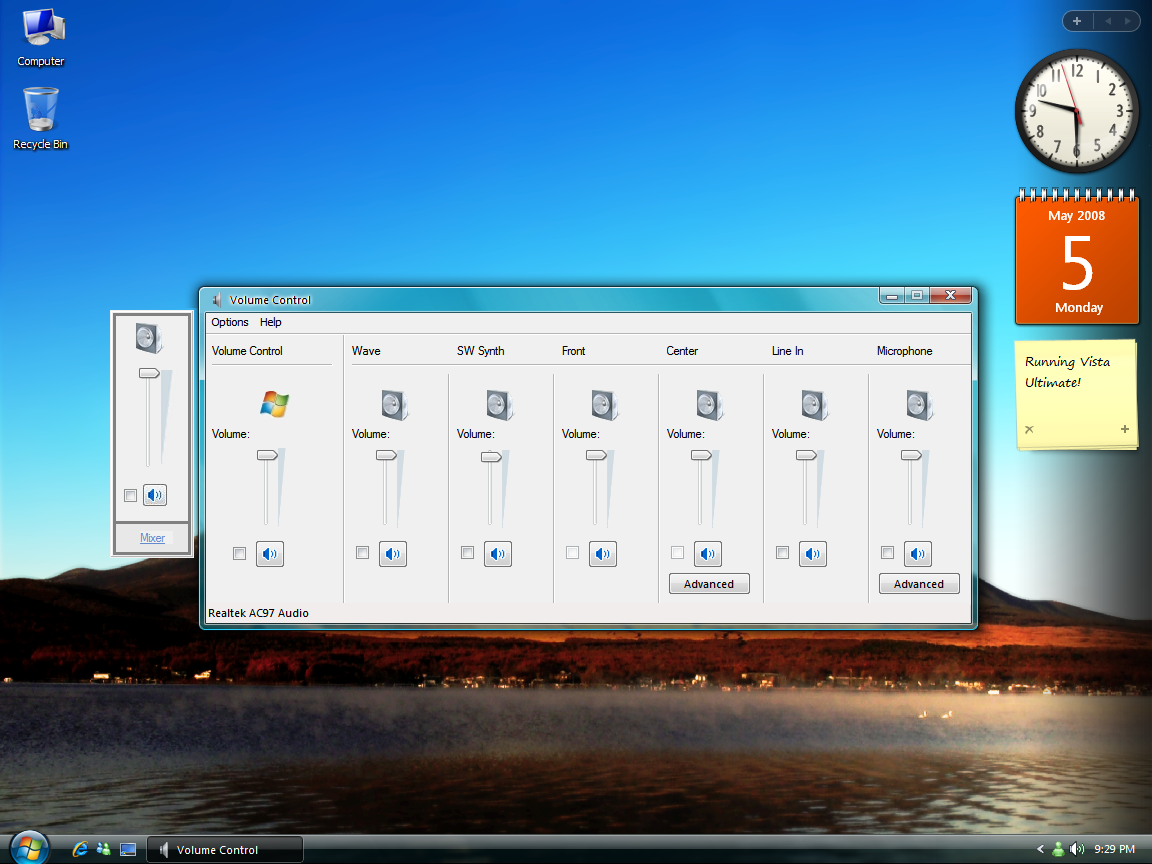Open the Mixer link in the volume popup
The width and height of the screenshot is (1152, 864).
tap(151, 538)
